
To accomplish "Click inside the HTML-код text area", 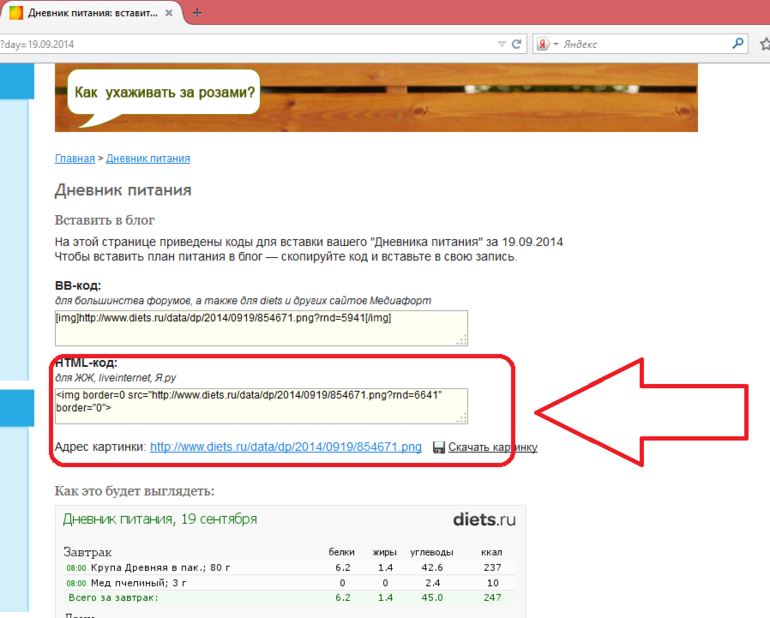I will point(261,406).
